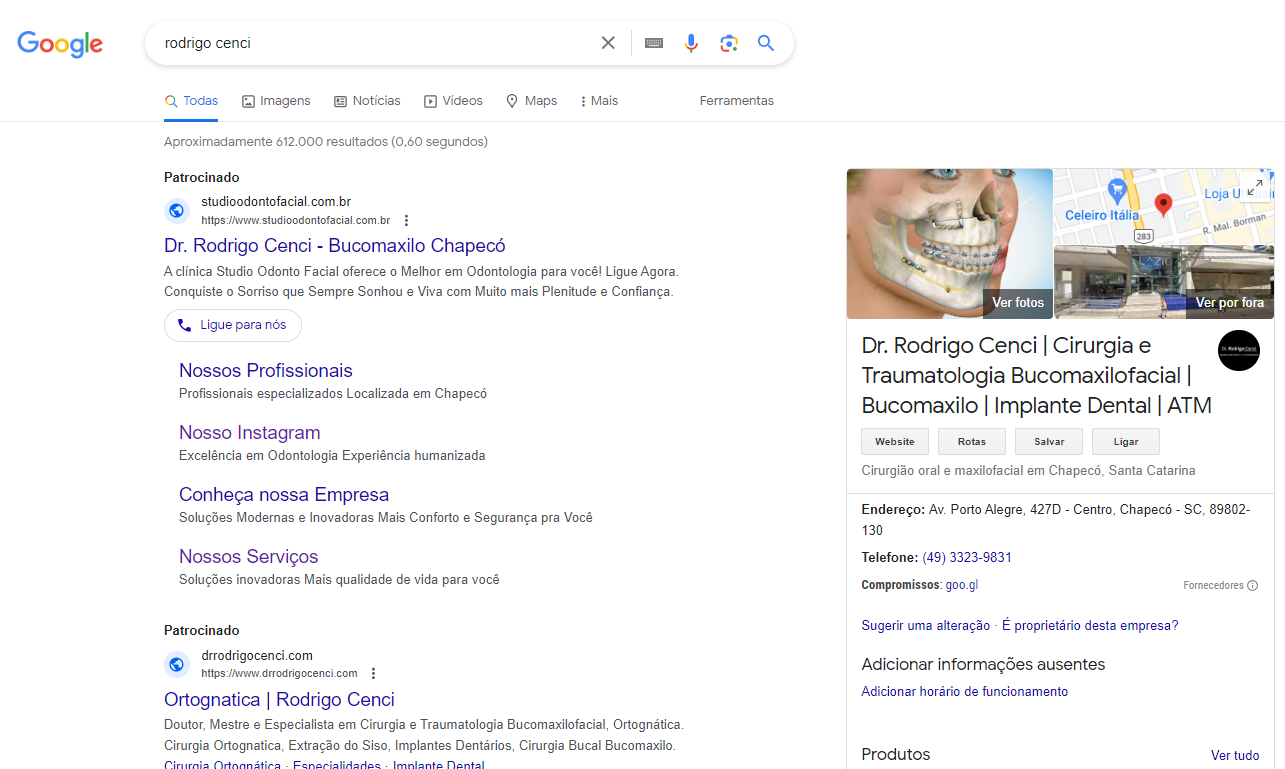Open the 'Ortognatica | Rodrigo Cenci' result

coord(279,700)
